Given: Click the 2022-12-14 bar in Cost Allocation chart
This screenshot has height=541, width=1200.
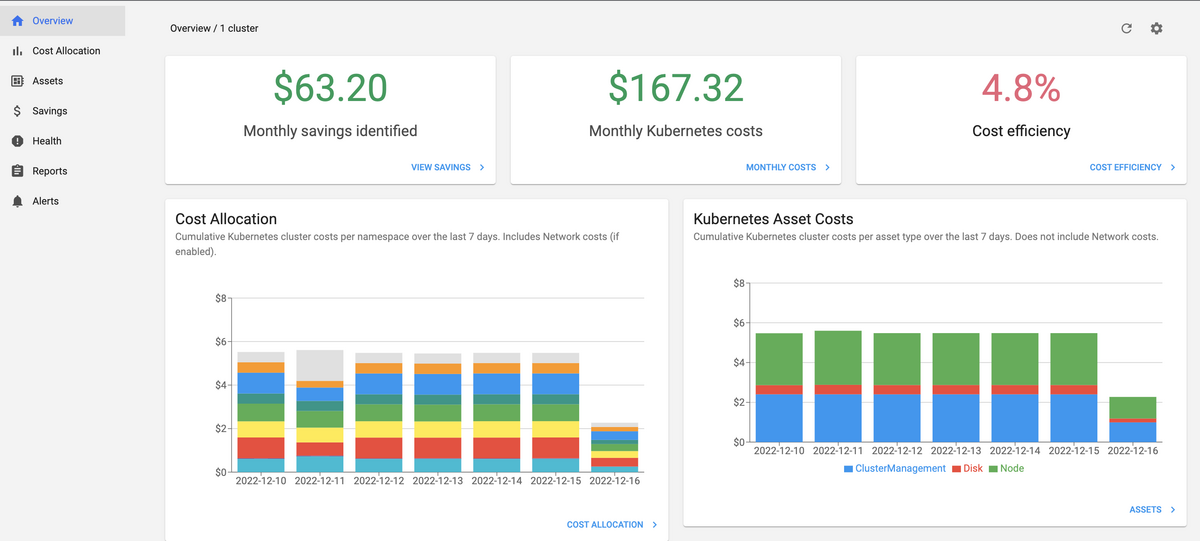Looking at the screenshot, I should coord(497,412).
